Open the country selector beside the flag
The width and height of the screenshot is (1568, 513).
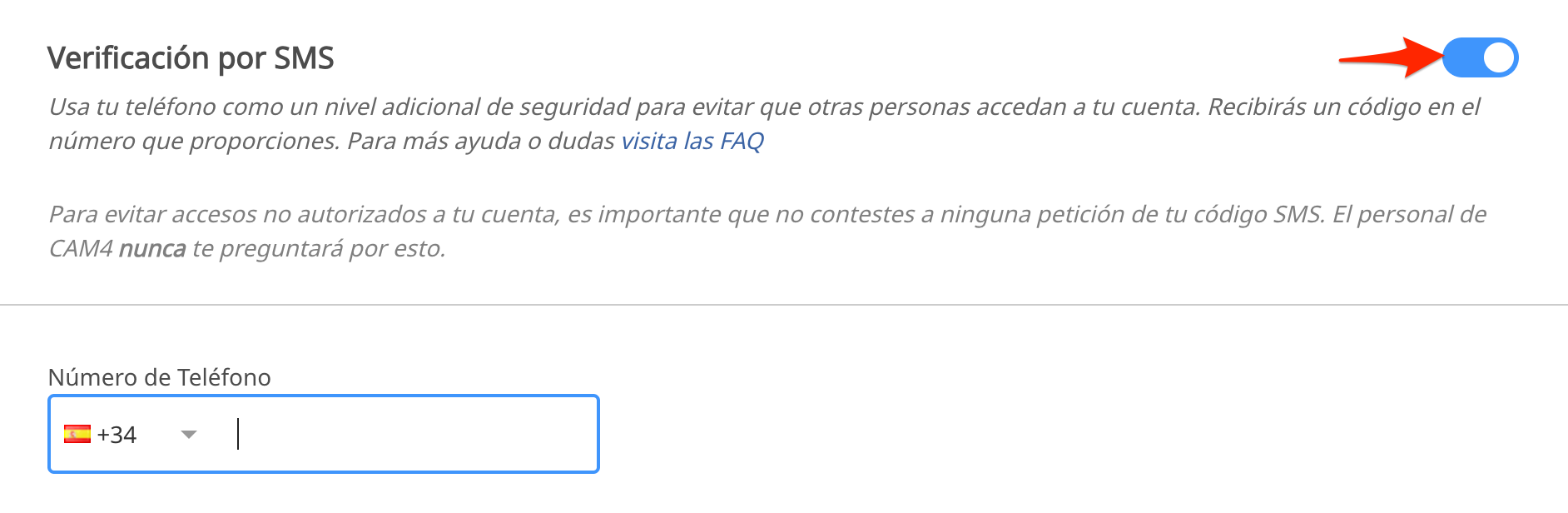coord(131,434)
